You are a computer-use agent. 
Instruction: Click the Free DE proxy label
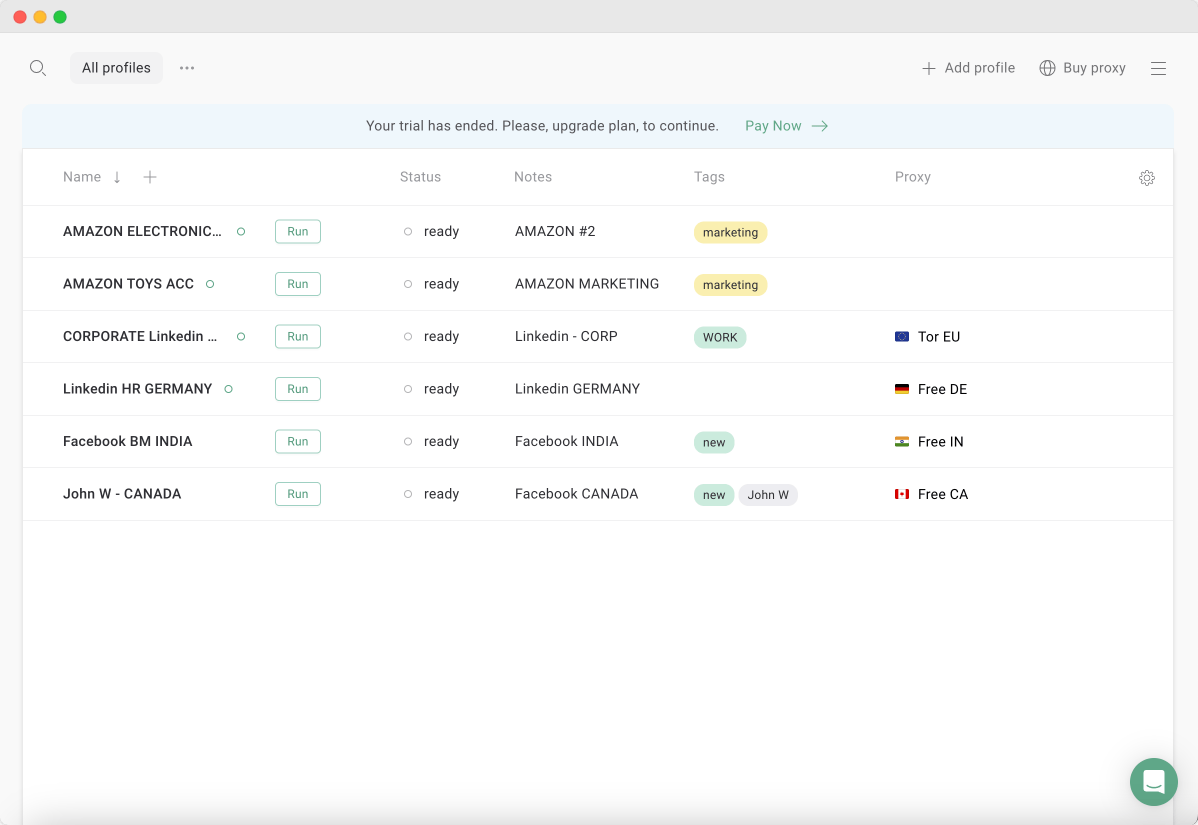(x=942, y=390)
